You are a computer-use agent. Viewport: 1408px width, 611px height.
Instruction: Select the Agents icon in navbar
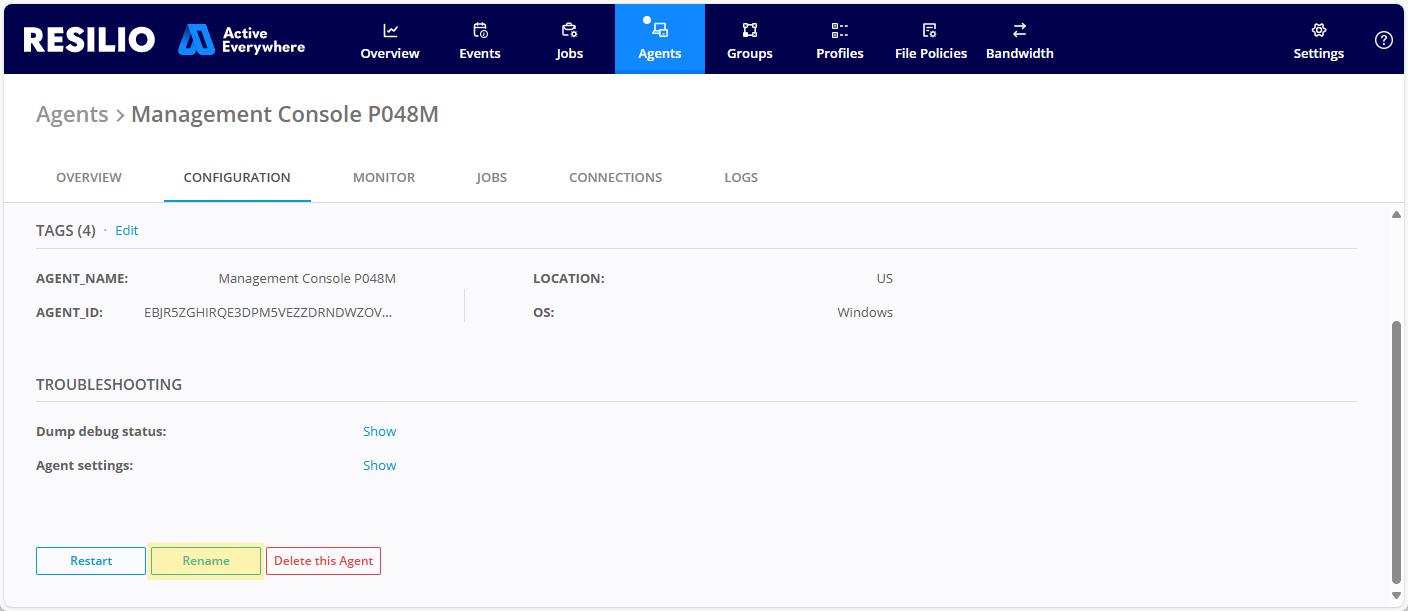click(x=660, y=30)
